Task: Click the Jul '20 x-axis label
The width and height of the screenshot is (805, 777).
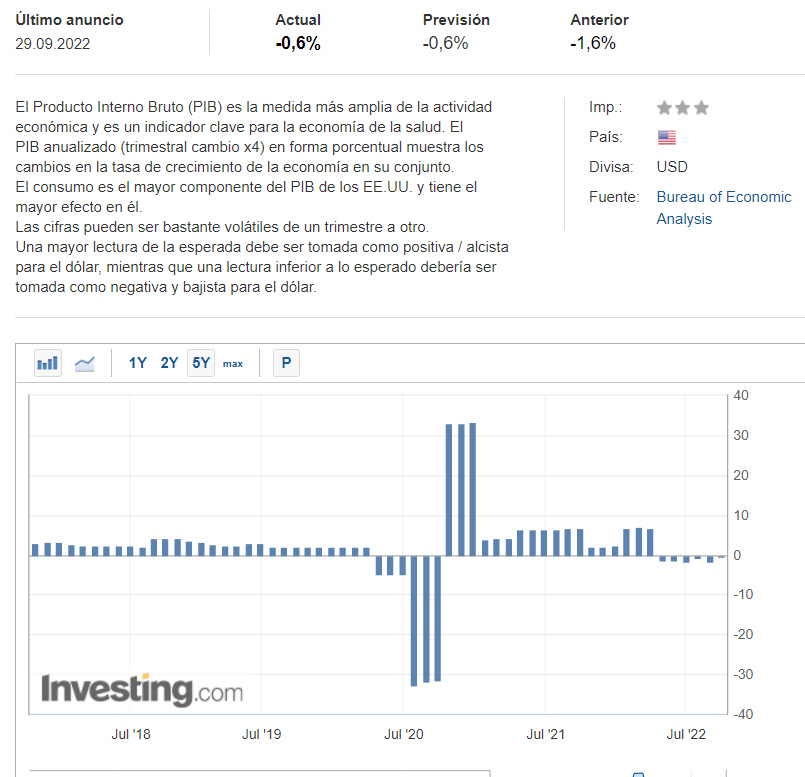Action: tap(403, 734)
